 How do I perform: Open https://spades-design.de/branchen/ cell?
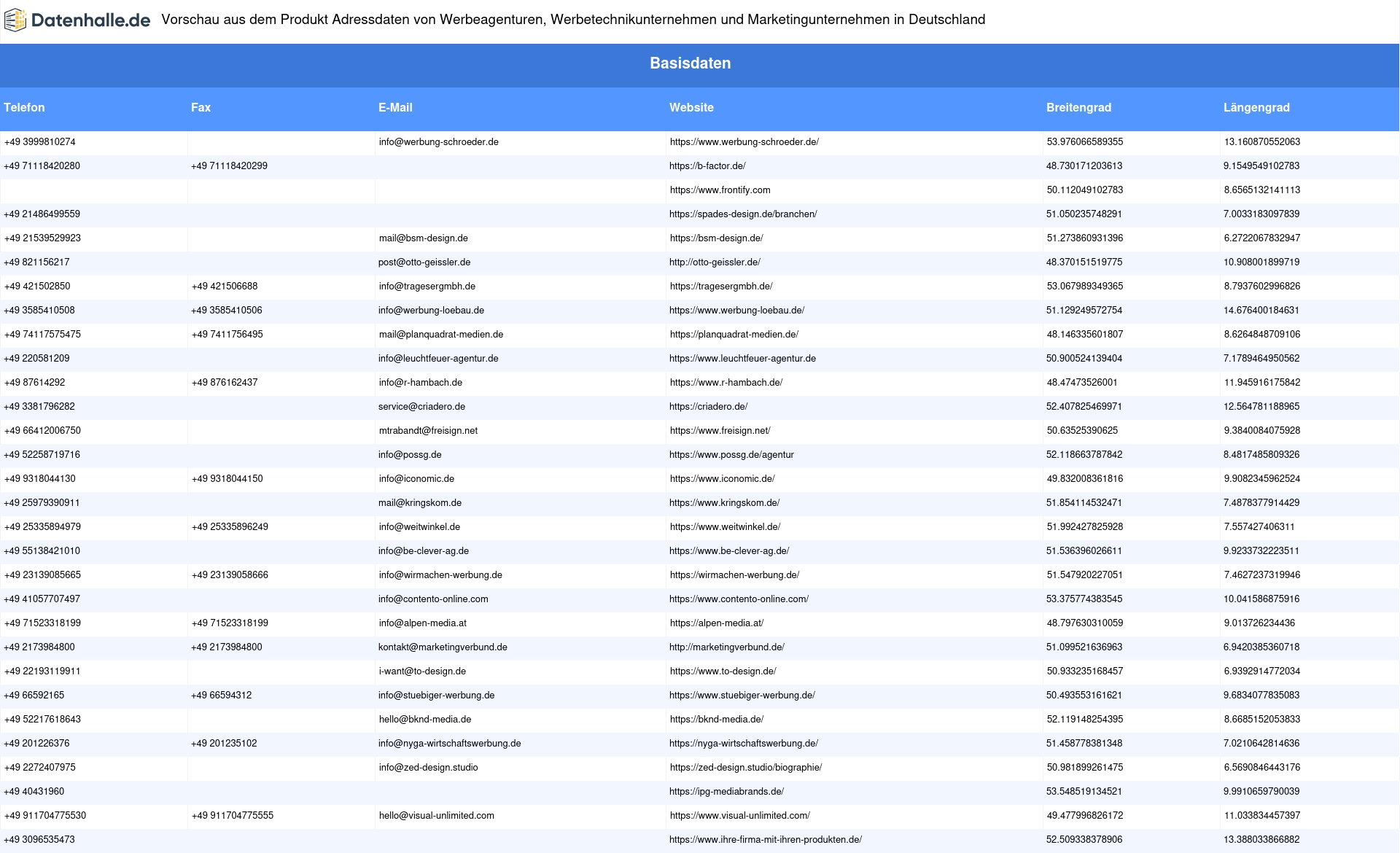point(743,214)
